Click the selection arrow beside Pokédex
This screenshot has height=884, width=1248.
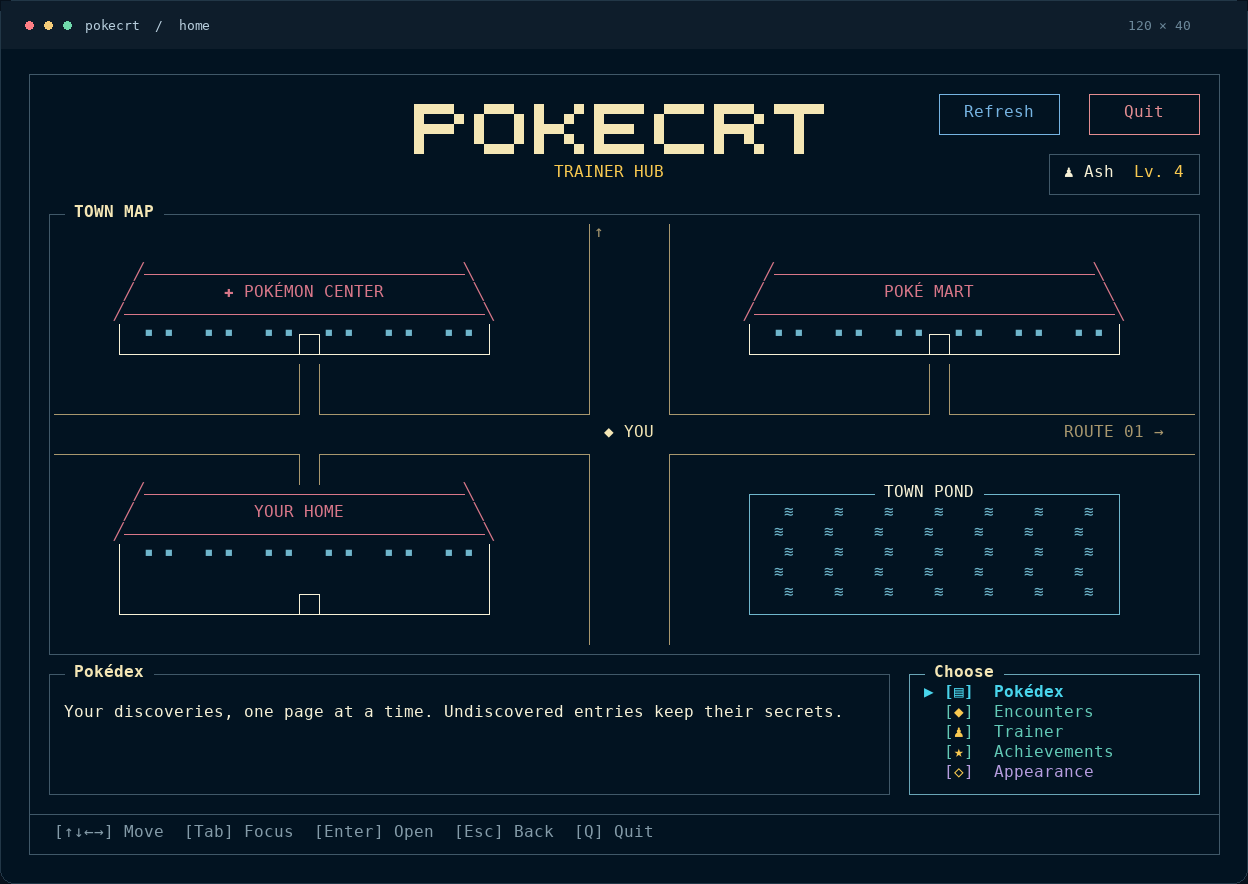click(x=929, y=692)
